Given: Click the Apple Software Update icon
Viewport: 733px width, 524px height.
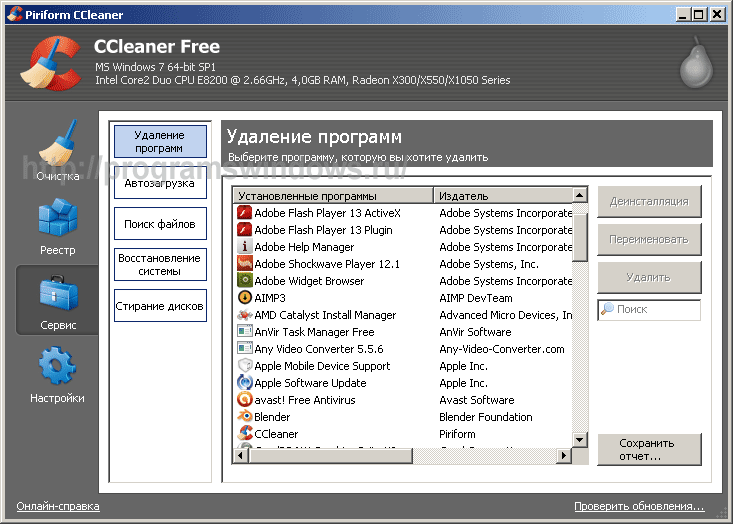Looking at the screenshot, I should pyautogui.click(x=245, y=383).
